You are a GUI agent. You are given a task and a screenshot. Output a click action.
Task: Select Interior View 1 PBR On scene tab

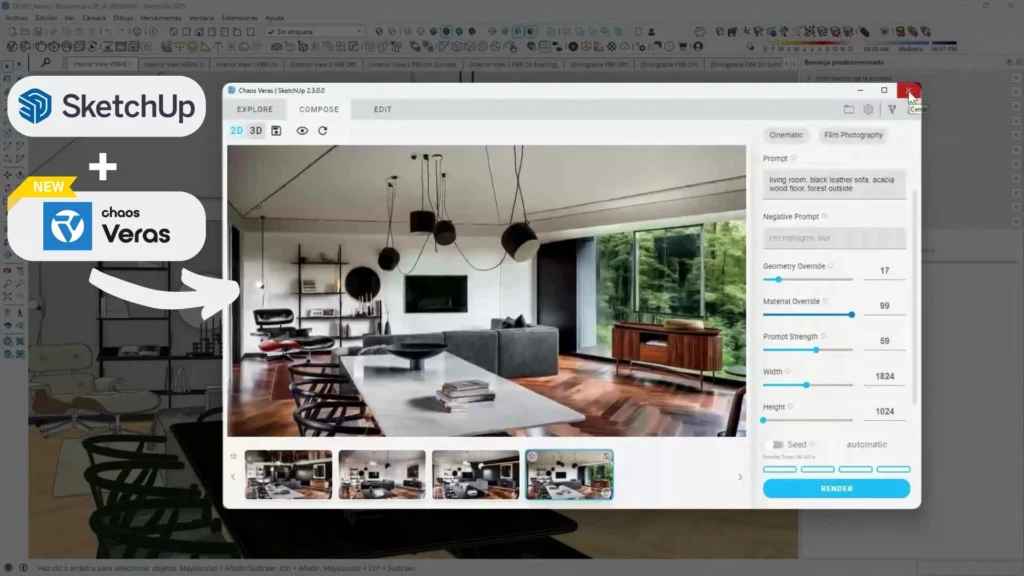click(247, 64)
